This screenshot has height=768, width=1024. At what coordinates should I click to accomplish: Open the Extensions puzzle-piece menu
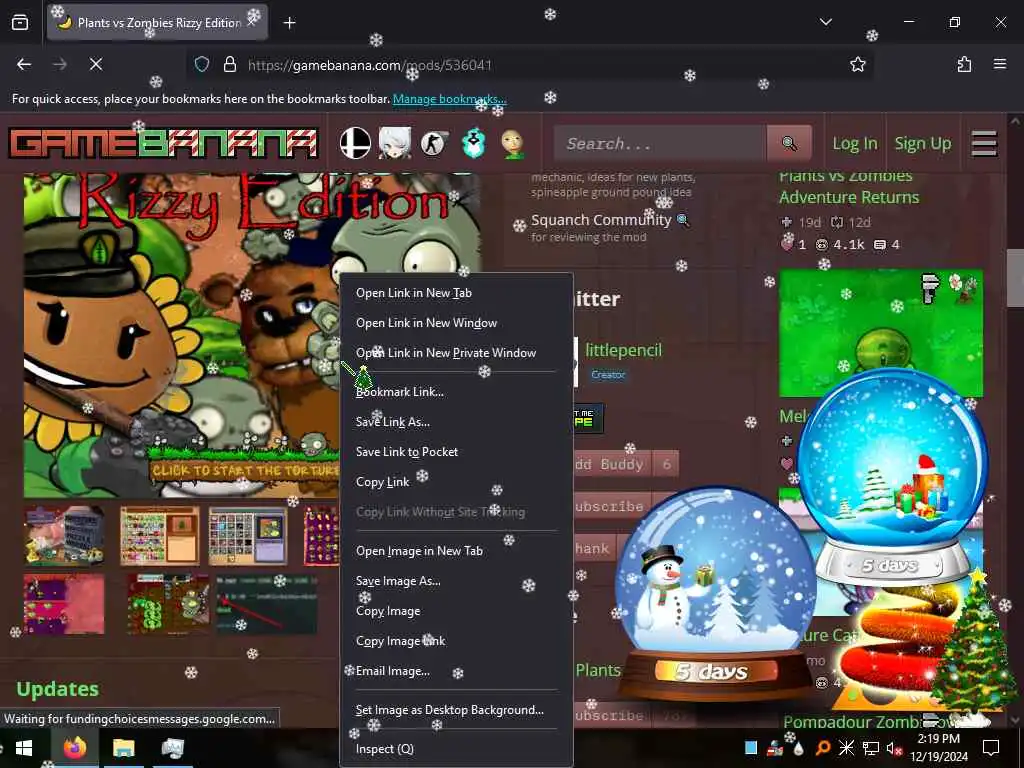[x=964, y=64]
